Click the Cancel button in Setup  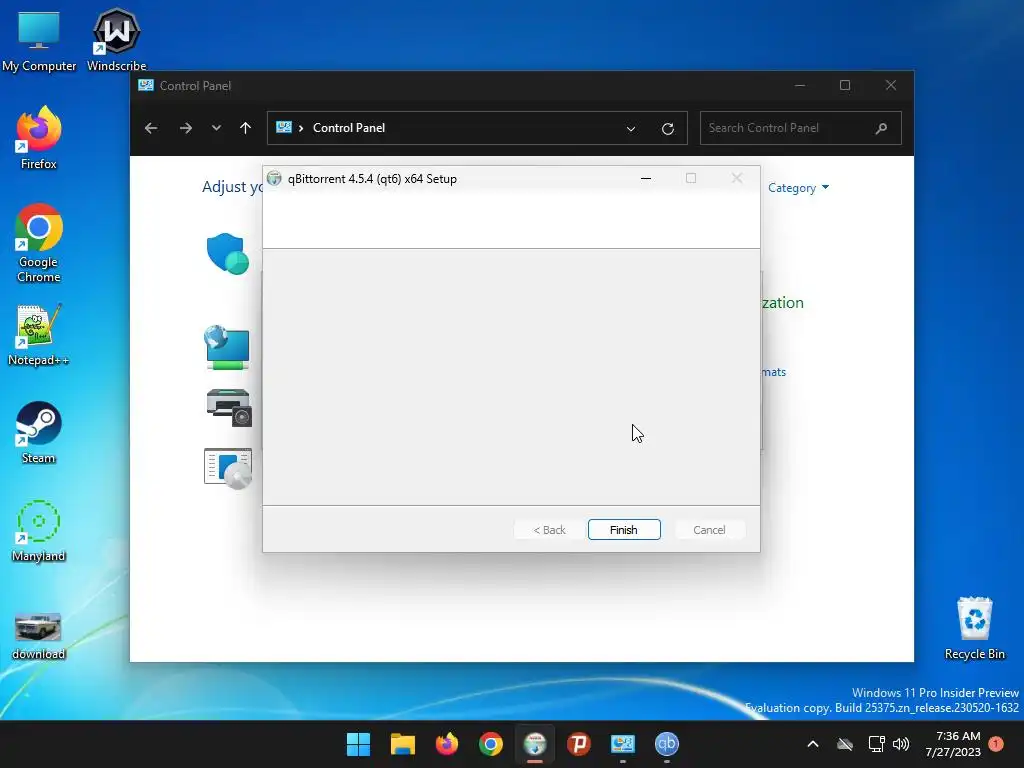point(709,530)
